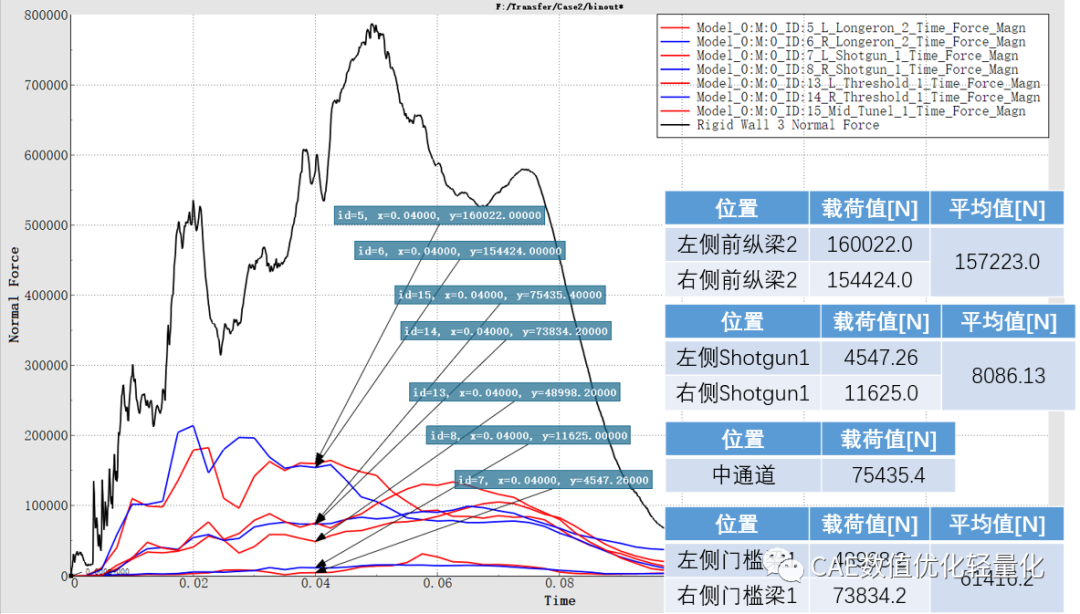Click "平均值[N]" header above 157223.0

click(x=997, y=209)
